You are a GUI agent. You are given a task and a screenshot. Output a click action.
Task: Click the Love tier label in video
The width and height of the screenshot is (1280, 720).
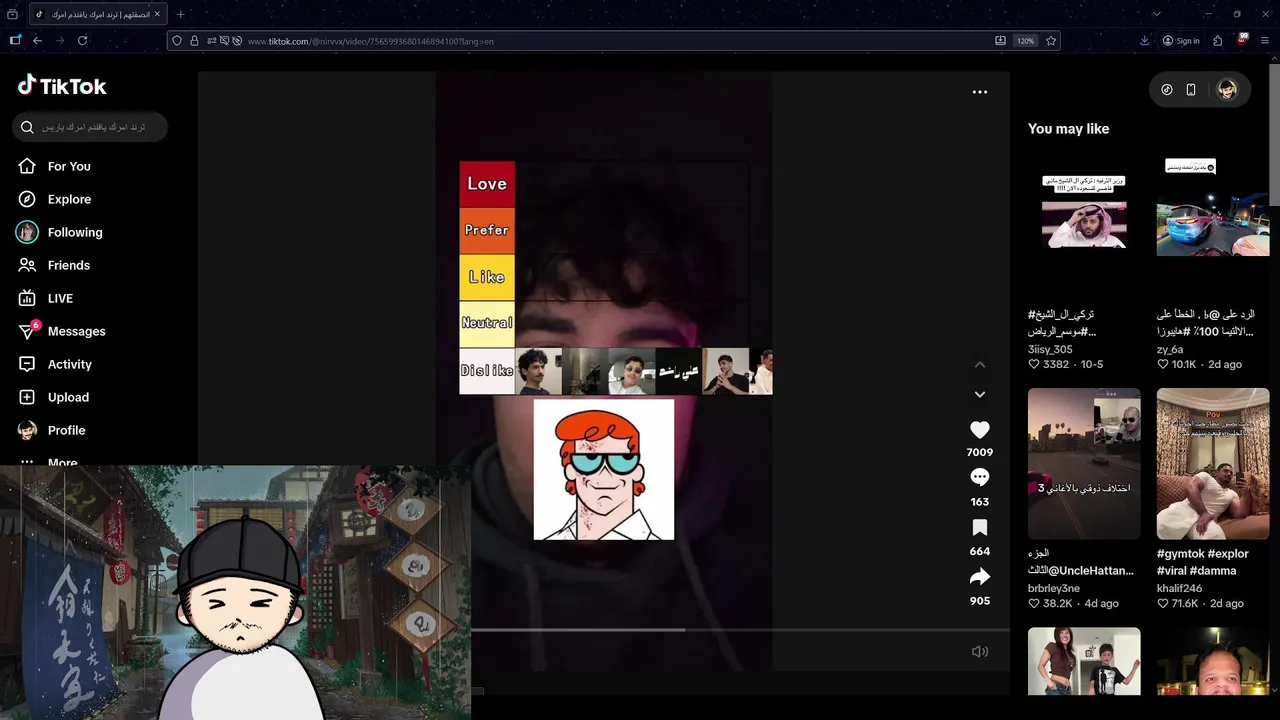[487, 184]
